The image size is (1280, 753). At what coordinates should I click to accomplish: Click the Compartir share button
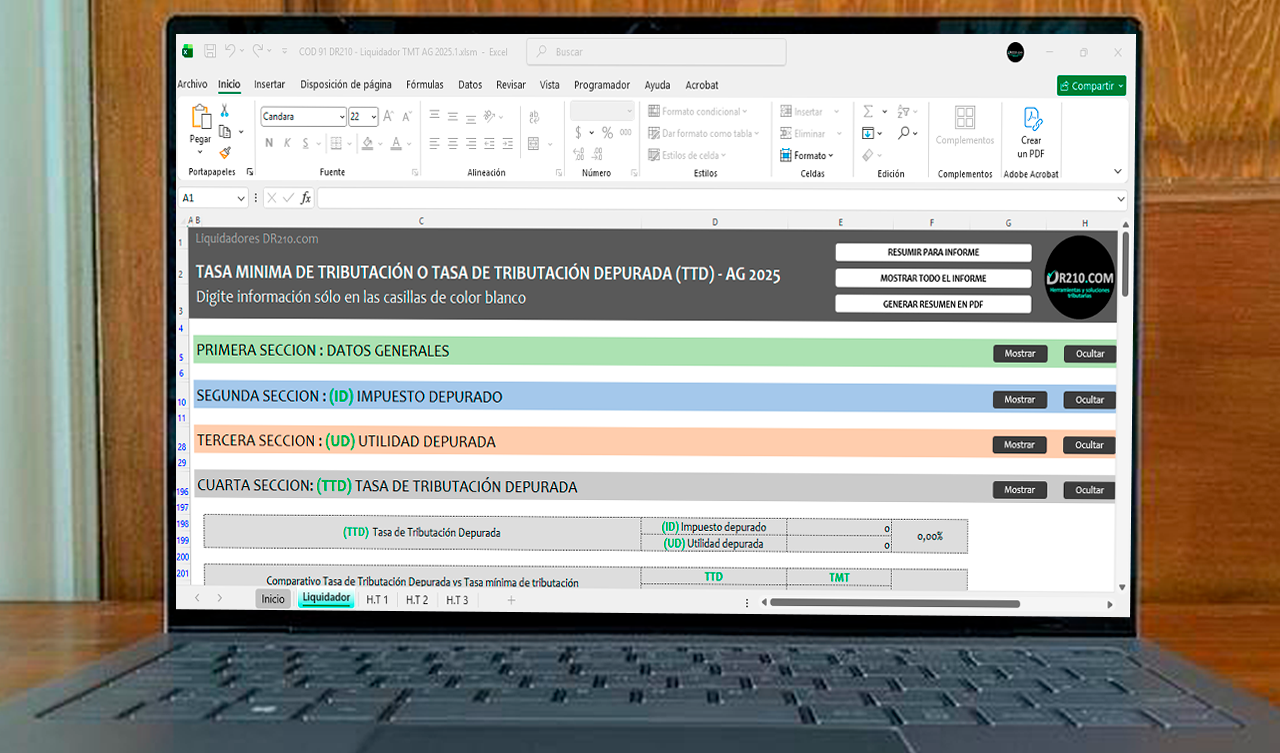(1091, 86)
